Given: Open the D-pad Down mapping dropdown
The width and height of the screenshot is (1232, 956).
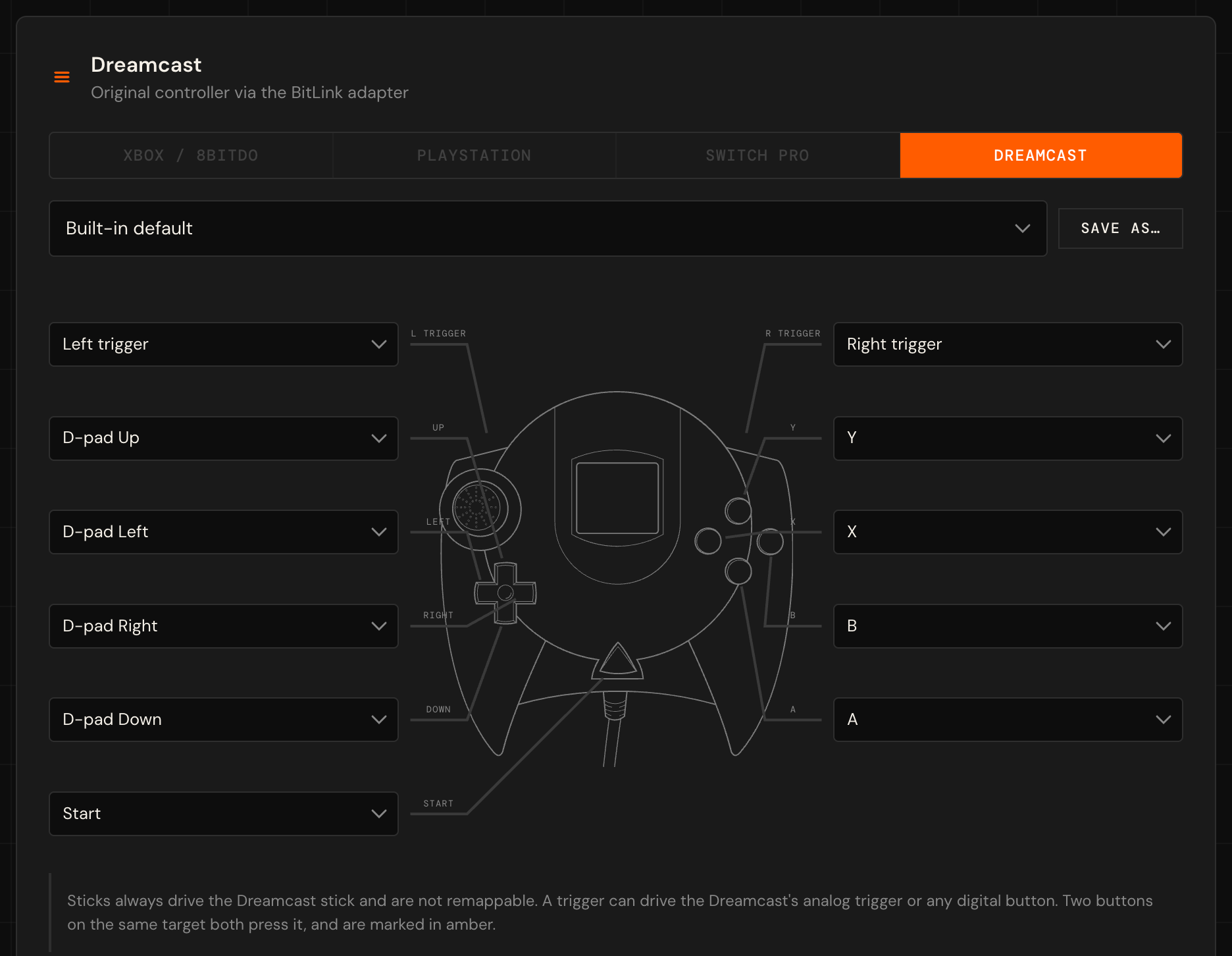Looking at the screenshot, I should point(224,720).
